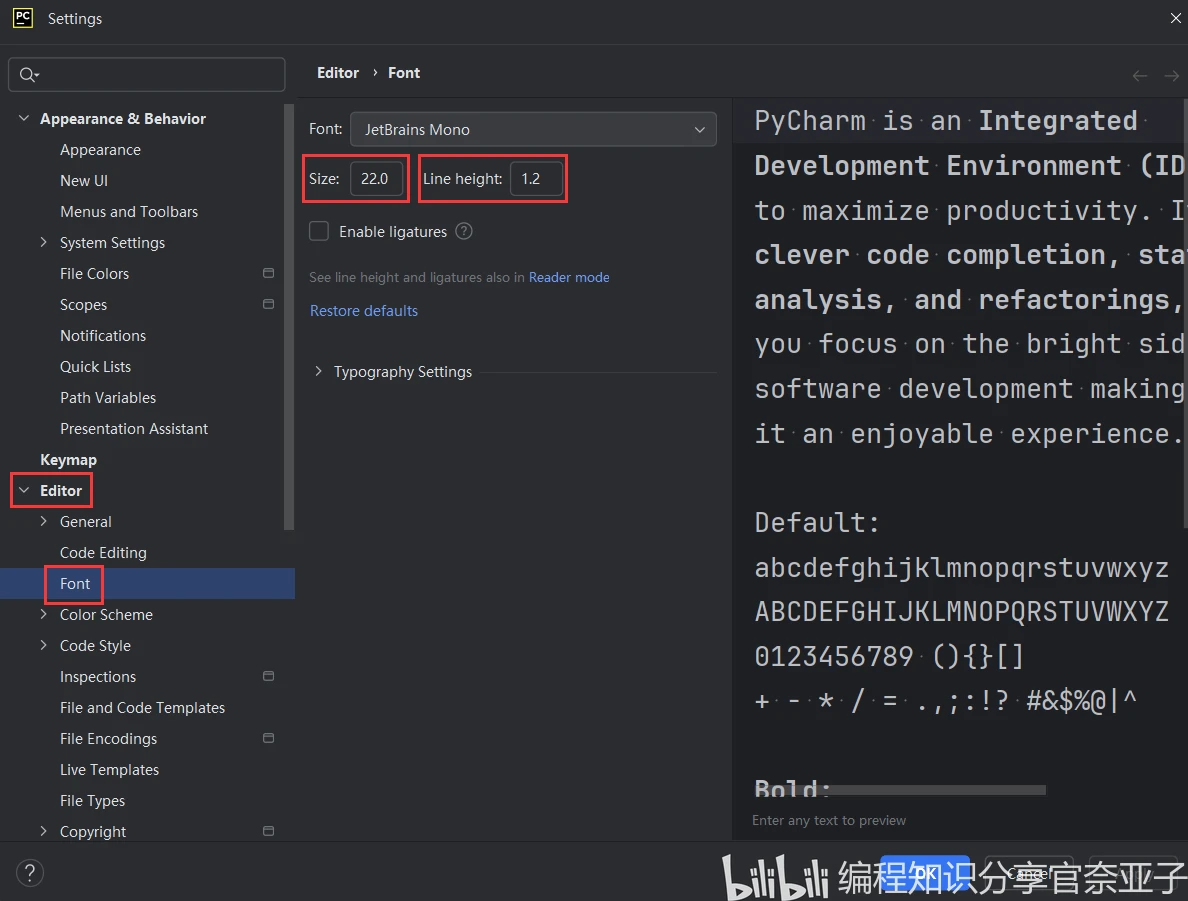
Task: Click the ligatures help hint icon
Action: tap(464, 231)
